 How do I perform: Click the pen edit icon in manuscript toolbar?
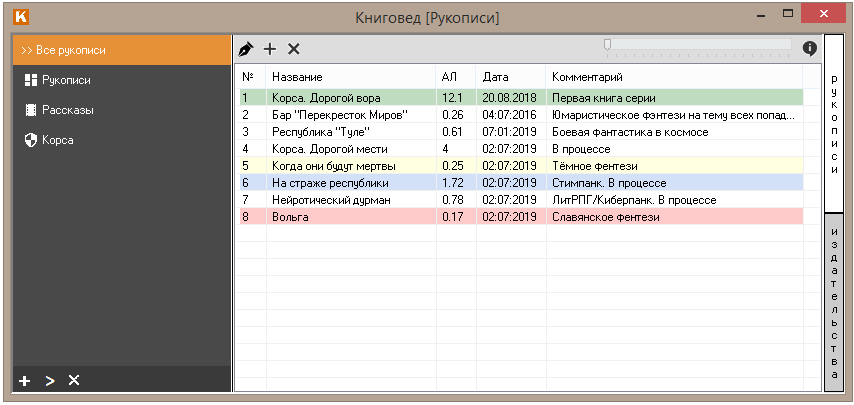pos(246,49)
